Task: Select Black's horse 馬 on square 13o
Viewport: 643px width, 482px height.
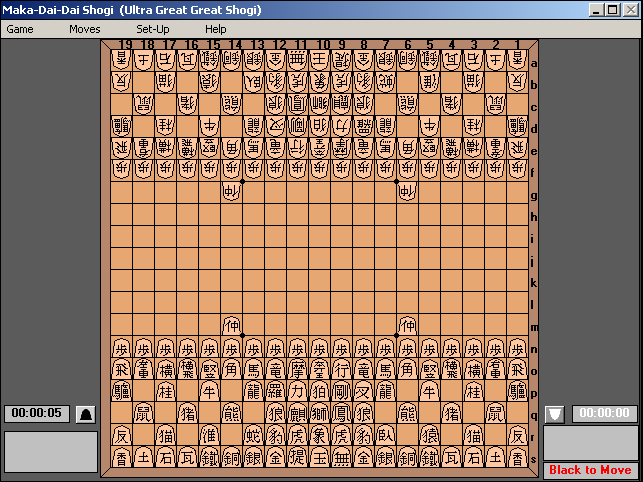Action: [x=253, y=370]
